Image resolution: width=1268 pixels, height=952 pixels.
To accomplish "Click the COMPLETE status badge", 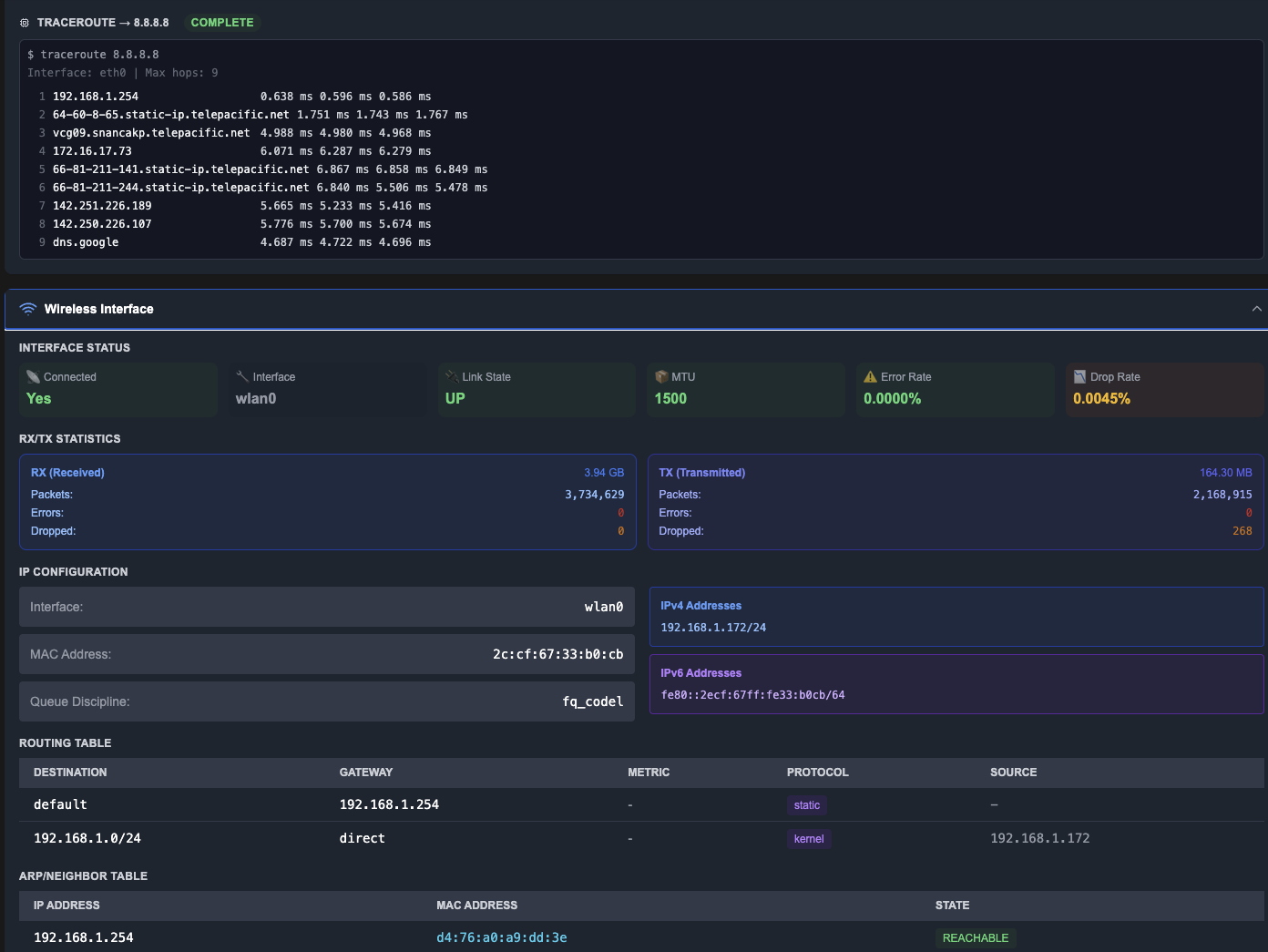I will tap(222, 23).
